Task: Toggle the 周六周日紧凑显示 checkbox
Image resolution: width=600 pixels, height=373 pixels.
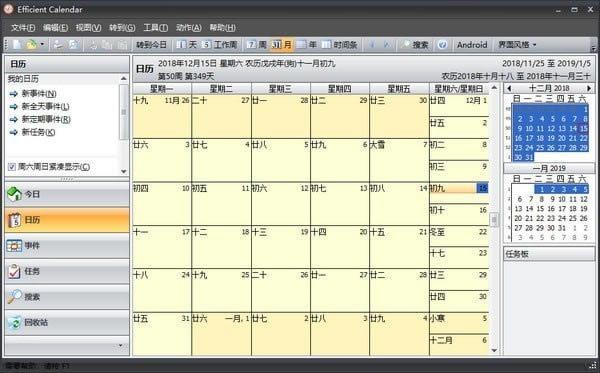Action: pyautogui.click(x=12, y=167)
